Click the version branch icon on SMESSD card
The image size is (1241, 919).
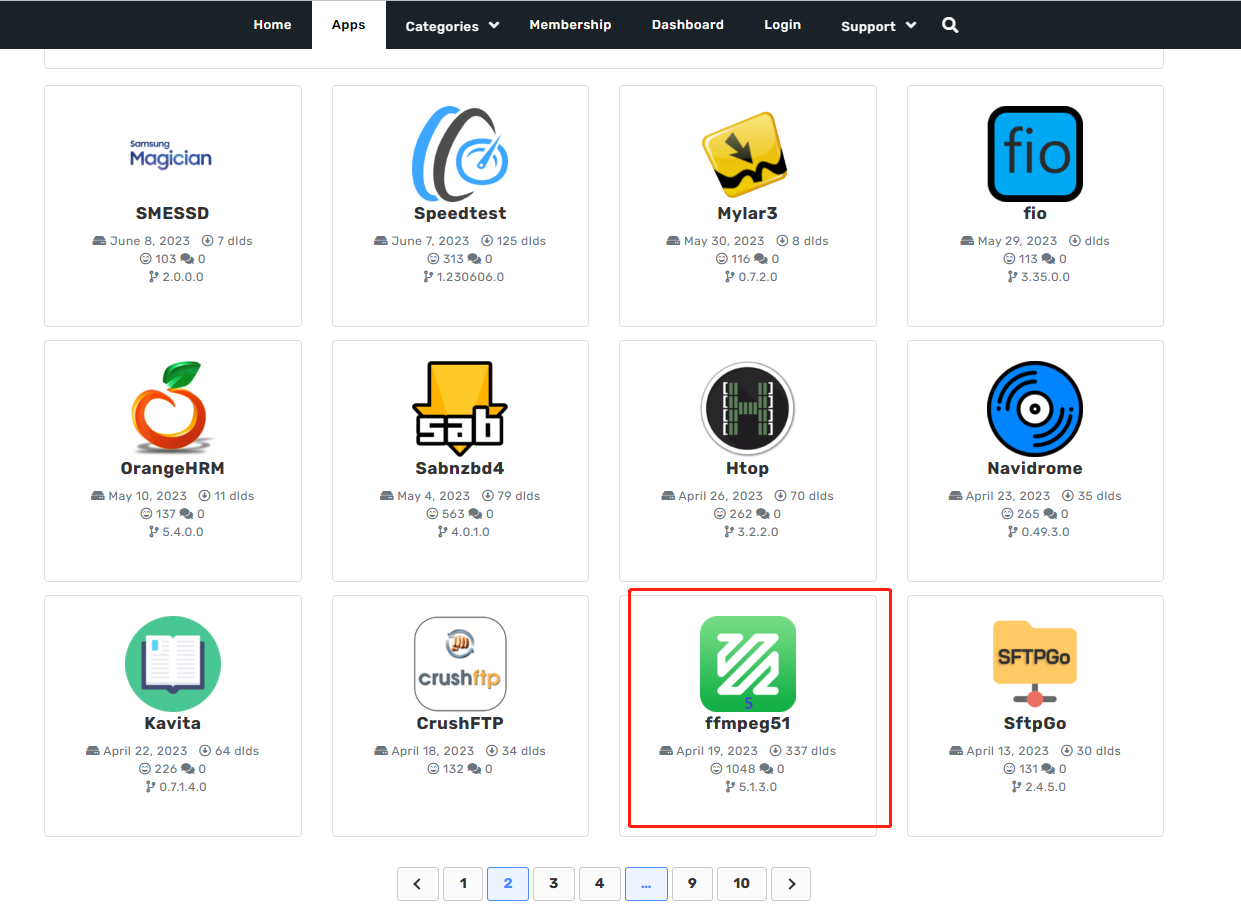[154, 277]
